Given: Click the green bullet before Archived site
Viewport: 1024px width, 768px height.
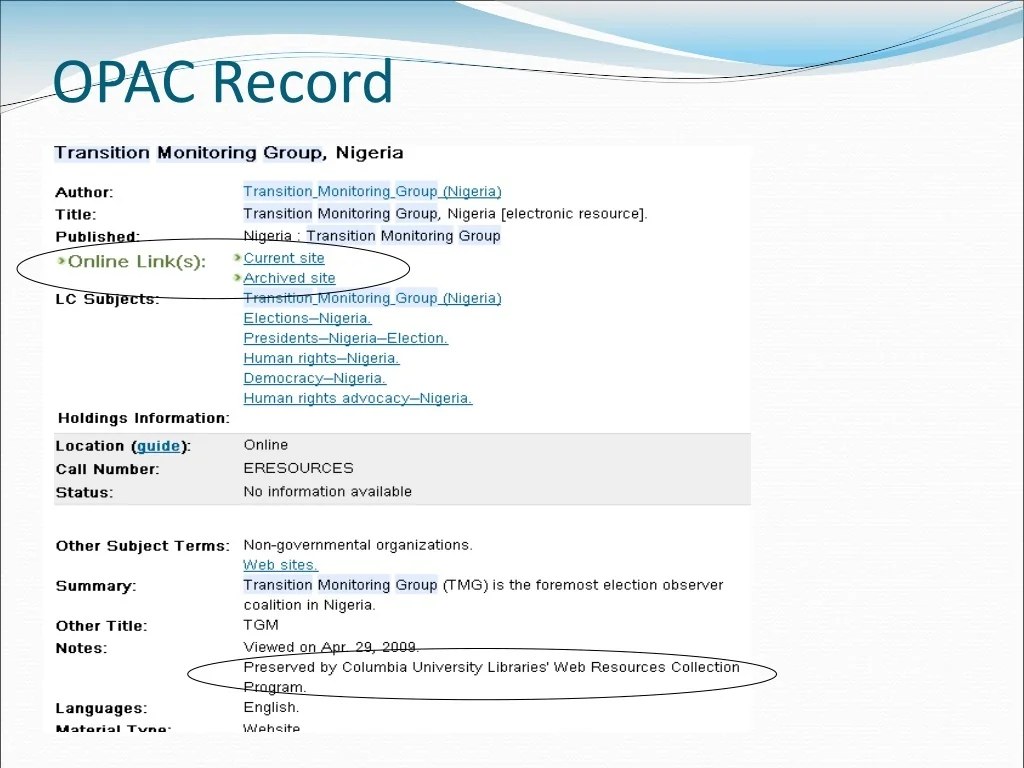Looking at the screenshot, I should click(238, 278).
